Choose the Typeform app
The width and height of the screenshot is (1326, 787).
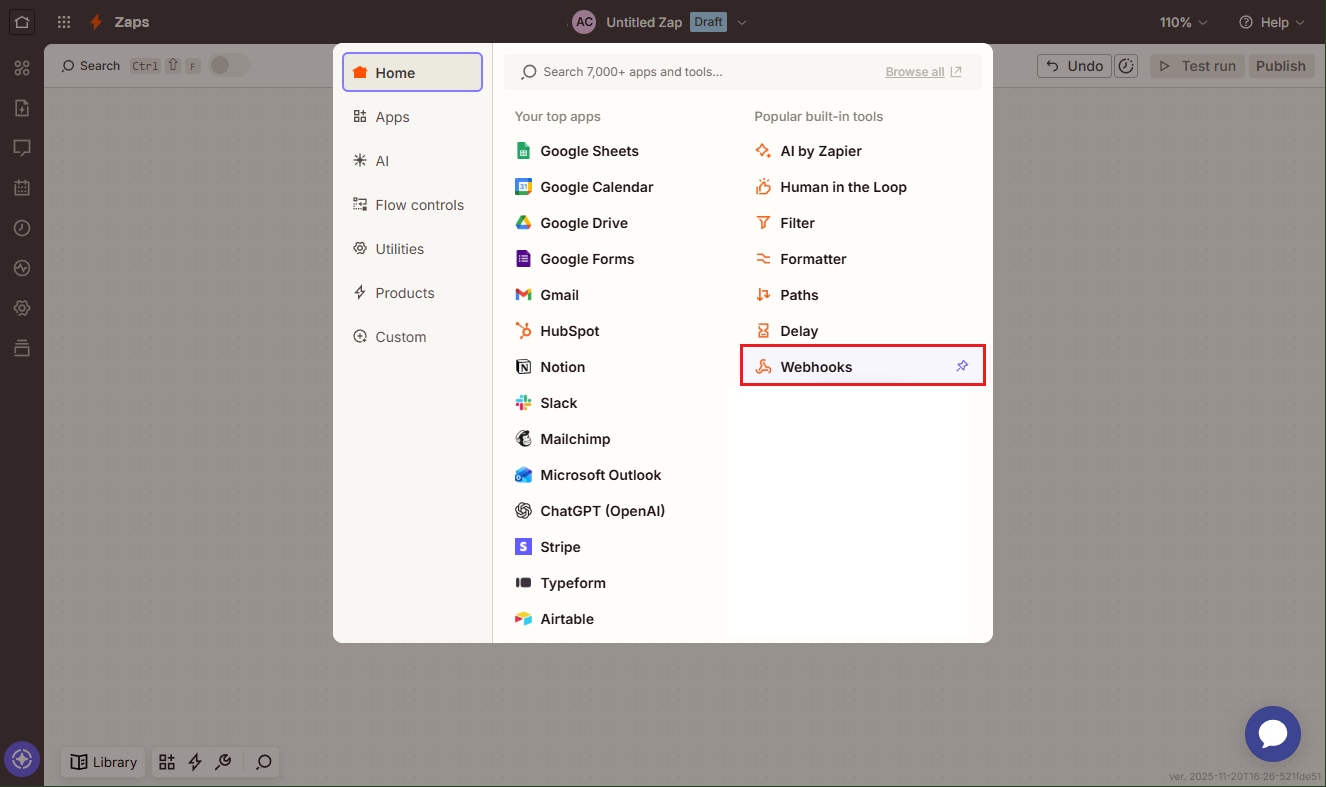(x=560, y=583)
